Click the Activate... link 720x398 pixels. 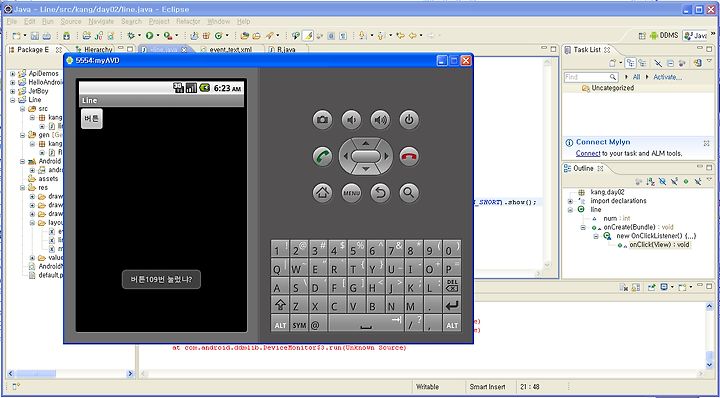[x=668, y=77]
